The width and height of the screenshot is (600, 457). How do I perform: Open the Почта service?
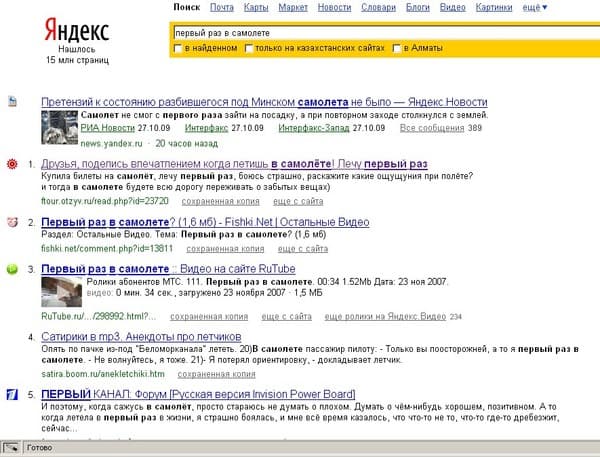click(x=222, y=7)
